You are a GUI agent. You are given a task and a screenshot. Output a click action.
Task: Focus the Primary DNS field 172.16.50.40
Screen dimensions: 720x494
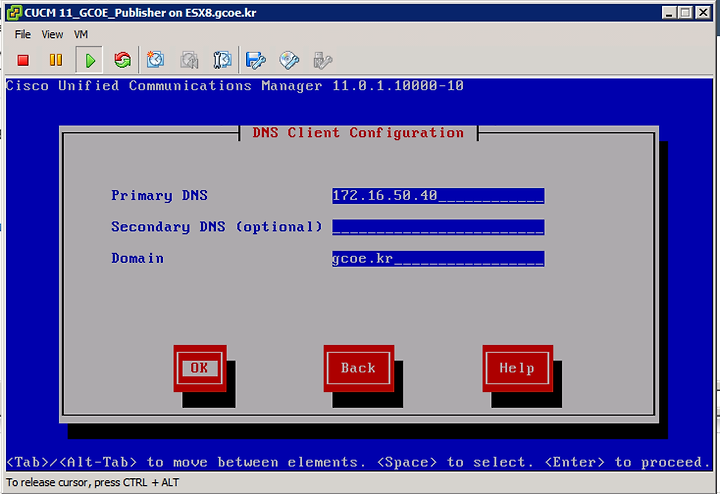point(438,196)
